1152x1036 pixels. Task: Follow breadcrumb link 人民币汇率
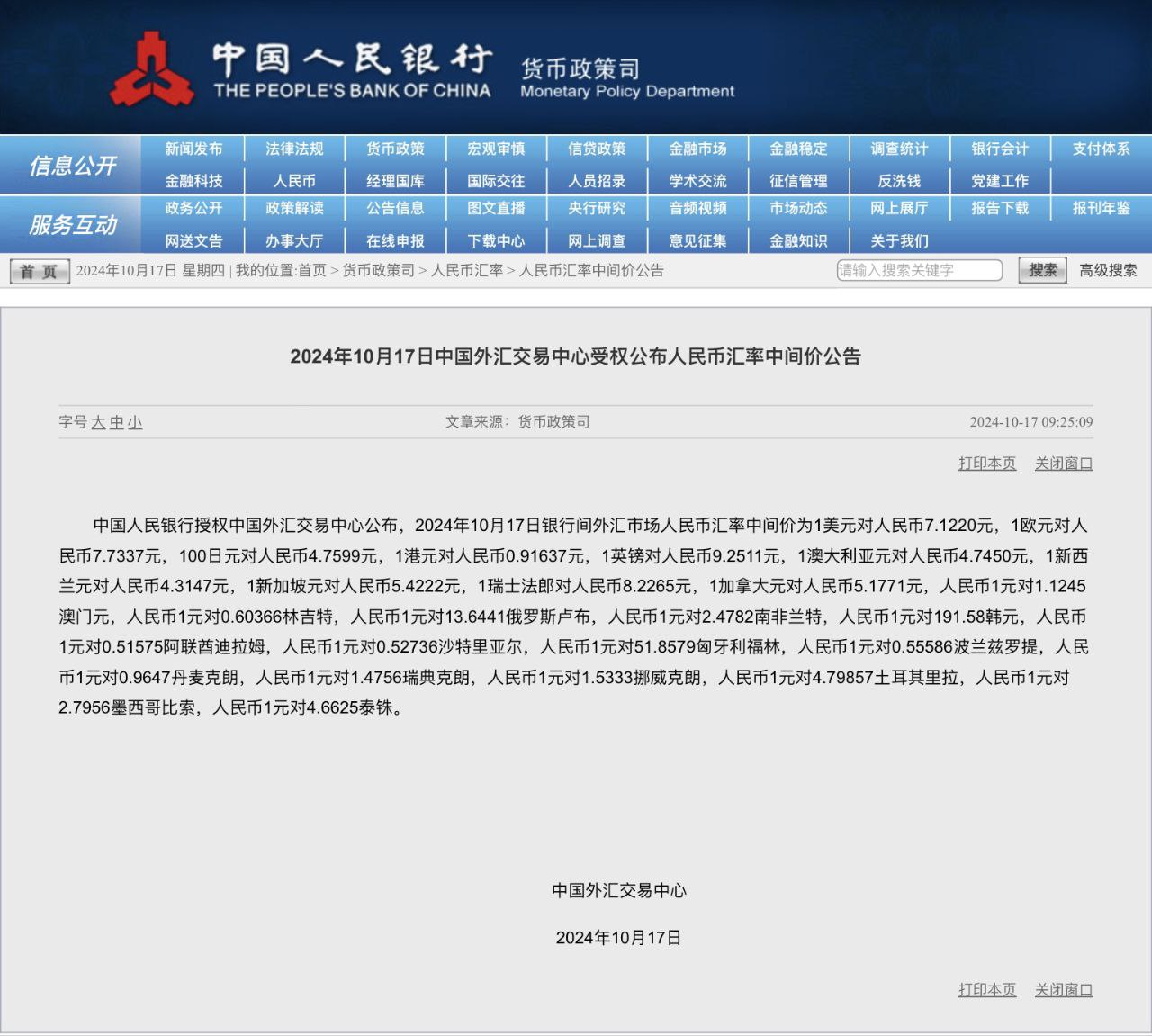click(466, 270)
